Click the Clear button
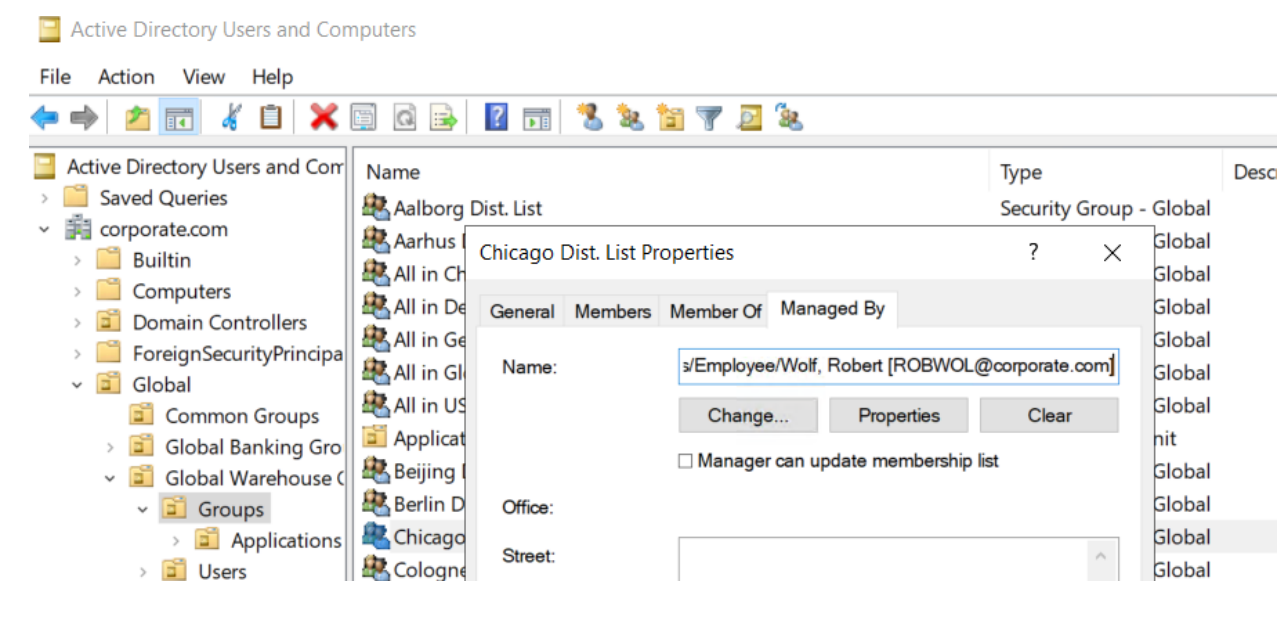The image size is (1277, 623). pyautogui.click(x=1049, y=416)
